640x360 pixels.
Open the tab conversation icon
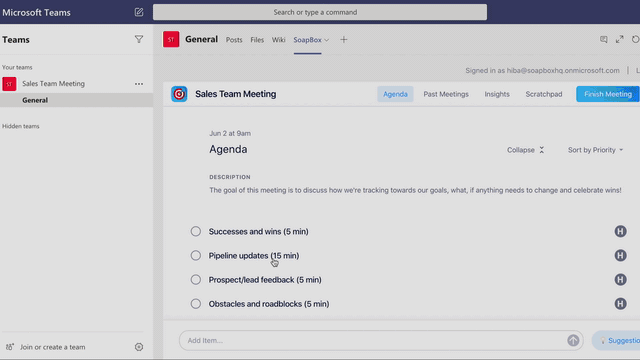pos(603,39)
